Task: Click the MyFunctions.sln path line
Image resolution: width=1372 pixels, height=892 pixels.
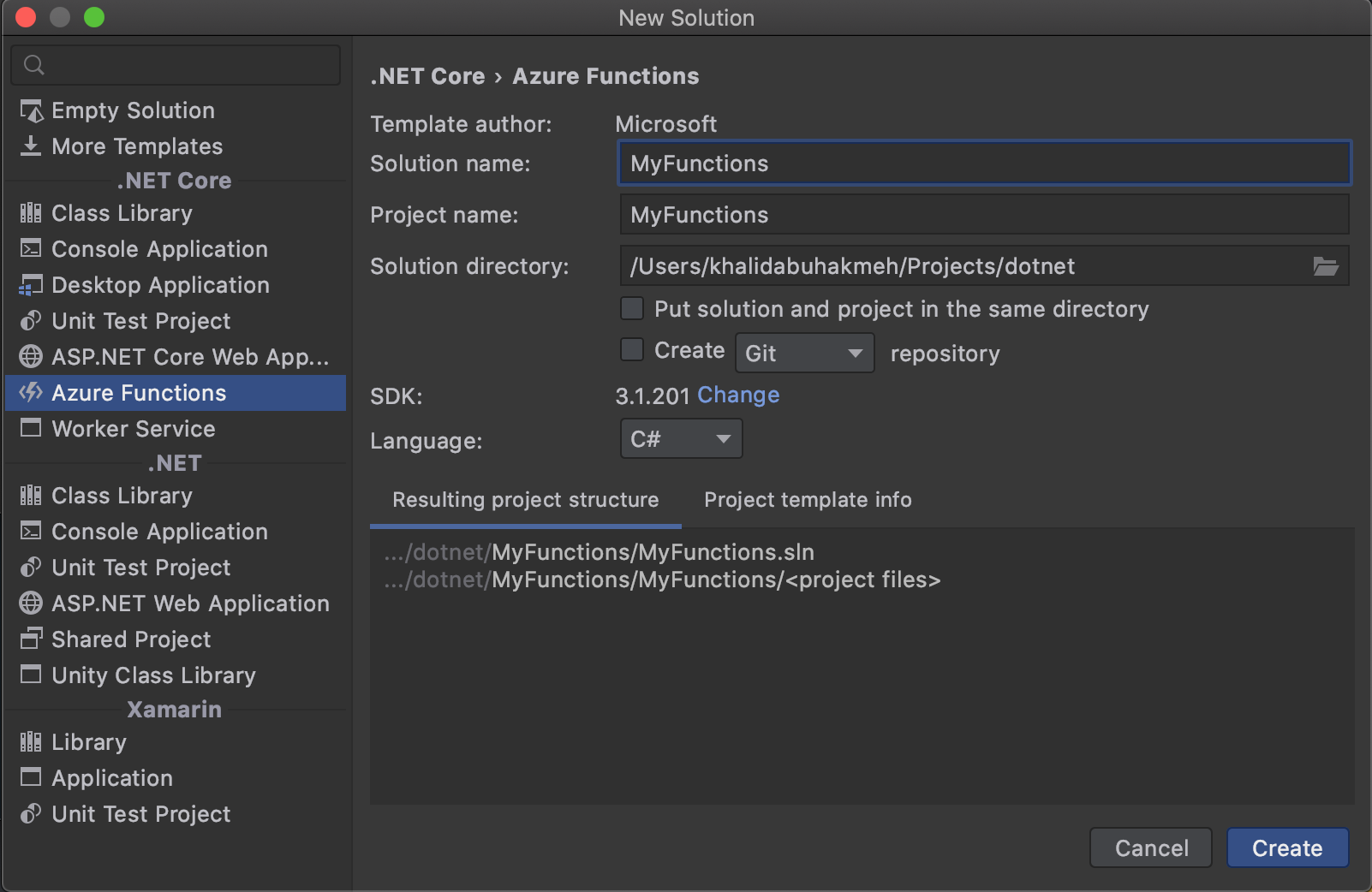Action: coord(599,552)
